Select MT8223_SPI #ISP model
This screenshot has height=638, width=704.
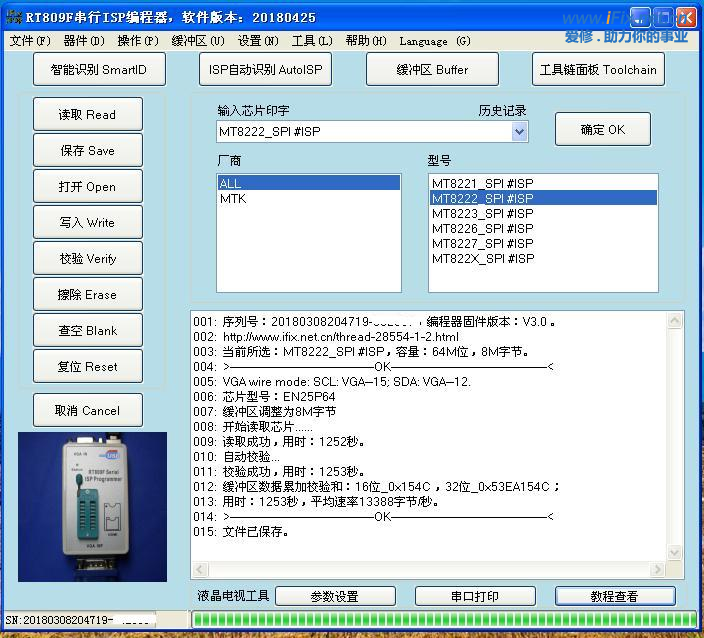coord(543,213)
